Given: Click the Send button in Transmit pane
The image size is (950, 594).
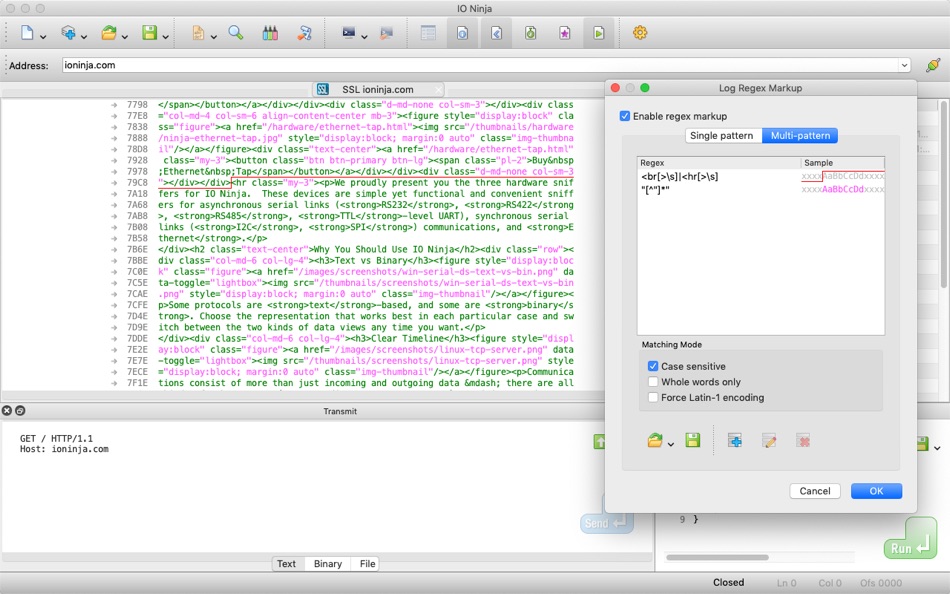Looking at the screenshot, I should pyautogui.click(x=606, y=523).
